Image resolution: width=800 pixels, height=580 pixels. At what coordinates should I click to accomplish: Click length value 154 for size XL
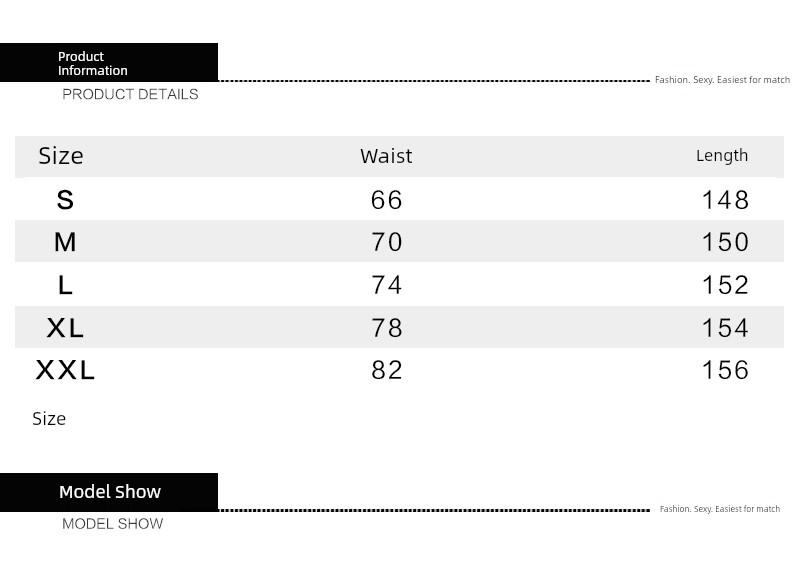point(726,327)
